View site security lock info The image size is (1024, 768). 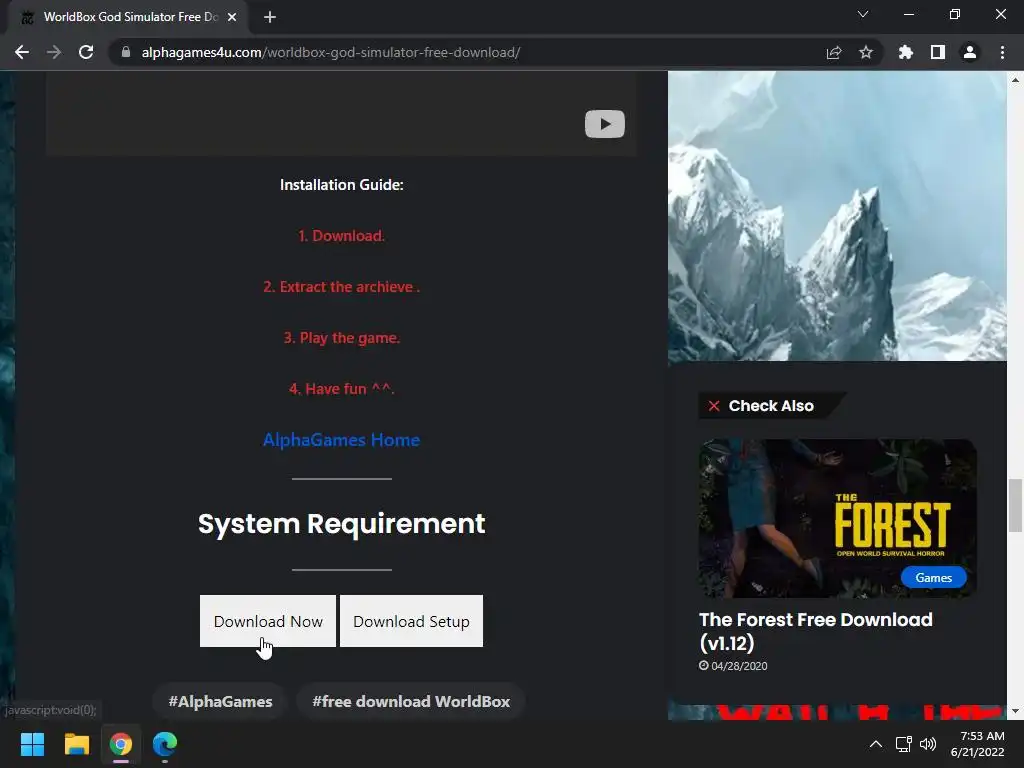coord(126,52)
